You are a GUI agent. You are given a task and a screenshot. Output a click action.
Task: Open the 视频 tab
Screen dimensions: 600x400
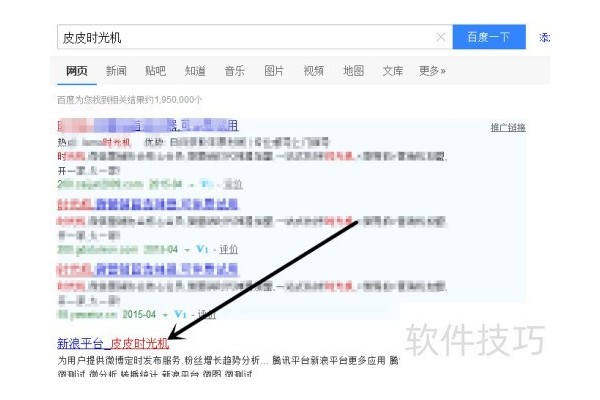click(313, 71)
